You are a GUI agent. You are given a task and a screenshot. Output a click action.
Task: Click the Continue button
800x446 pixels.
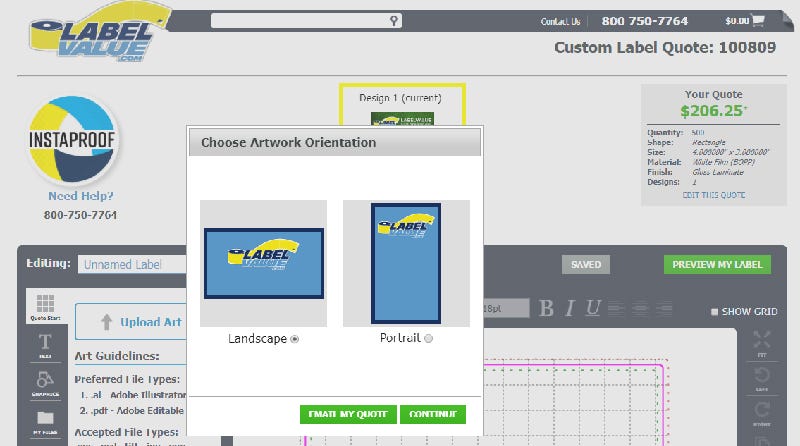click(433, 414)
